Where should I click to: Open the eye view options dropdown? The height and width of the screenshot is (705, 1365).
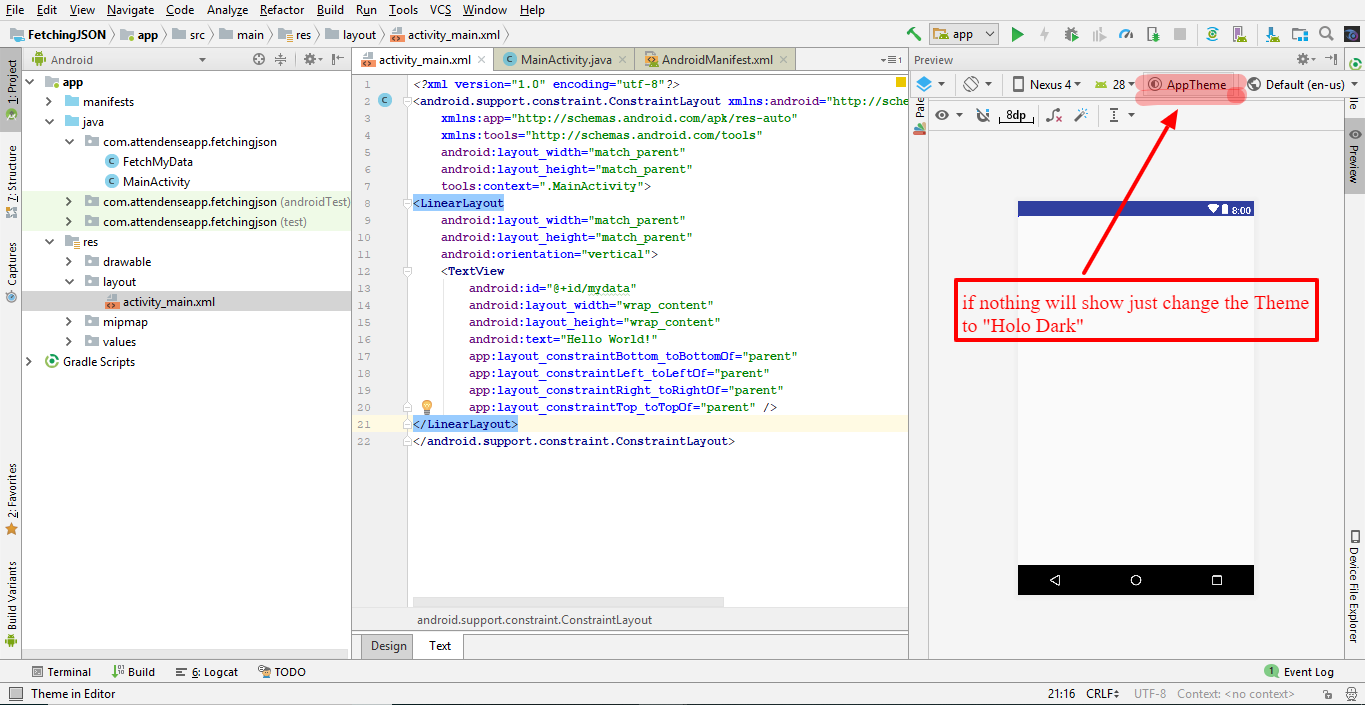[x=948, y=115]
